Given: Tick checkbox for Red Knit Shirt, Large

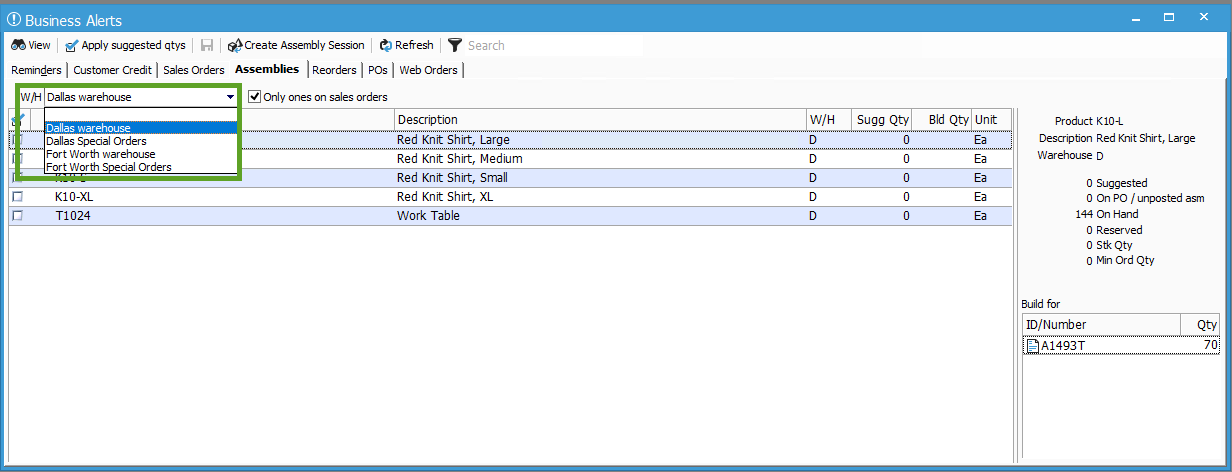Looking at the screenshot, I should tap(17, 140).
